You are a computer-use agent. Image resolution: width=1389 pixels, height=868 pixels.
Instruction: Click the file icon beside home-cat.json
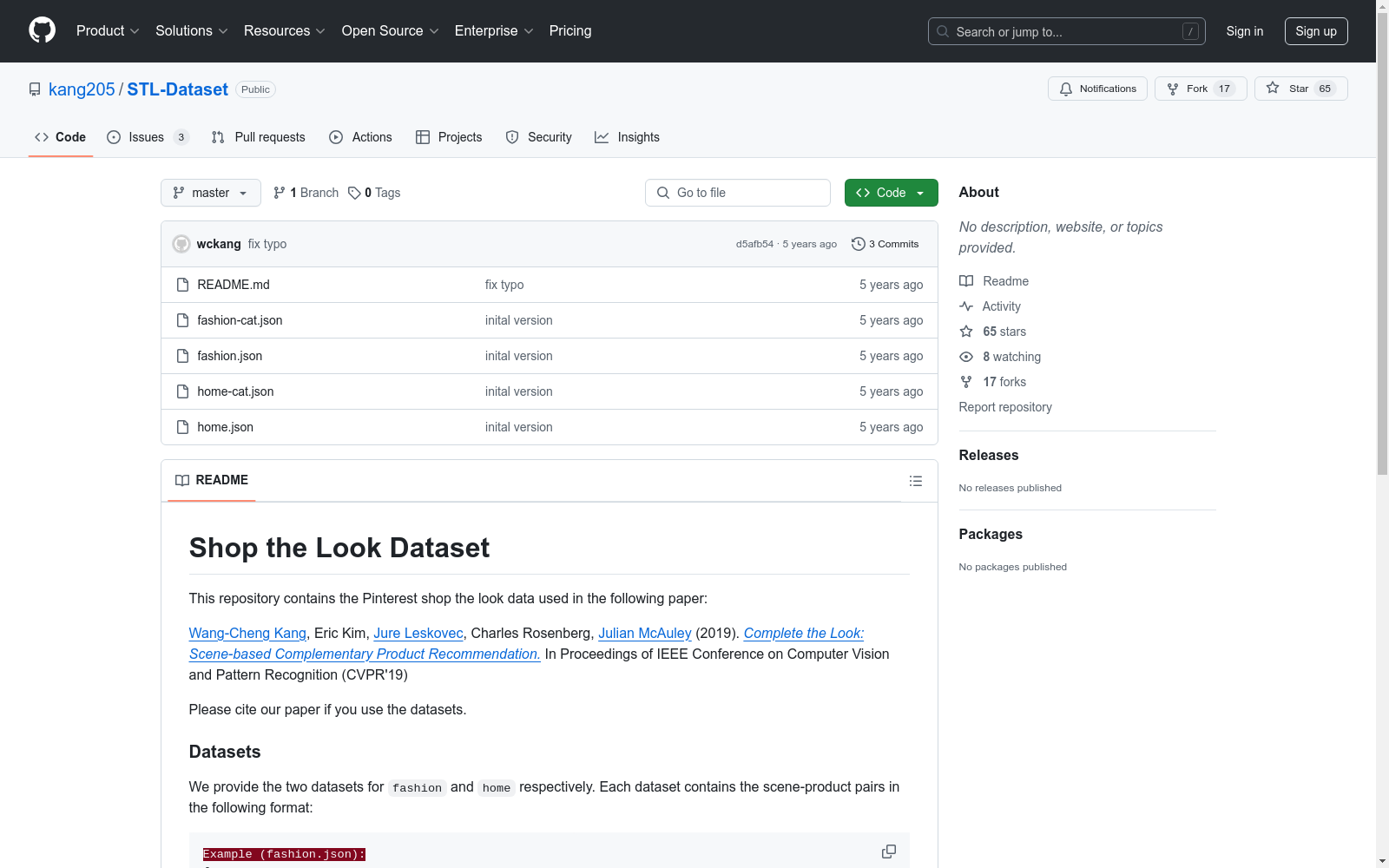point(182,391)
